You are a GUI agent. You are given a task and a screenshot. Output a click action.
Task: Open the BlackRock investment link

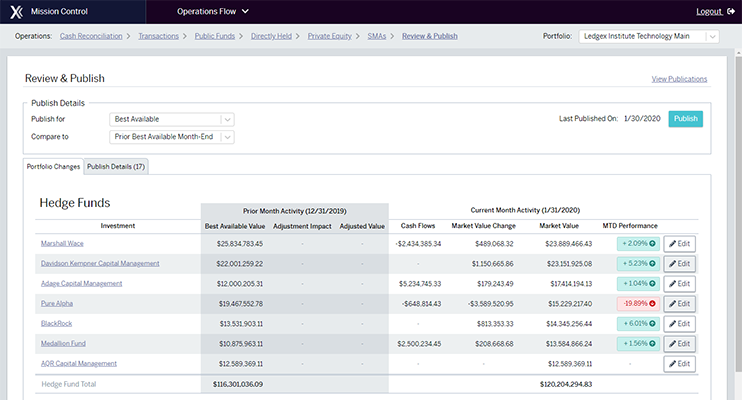pos(56,323)
